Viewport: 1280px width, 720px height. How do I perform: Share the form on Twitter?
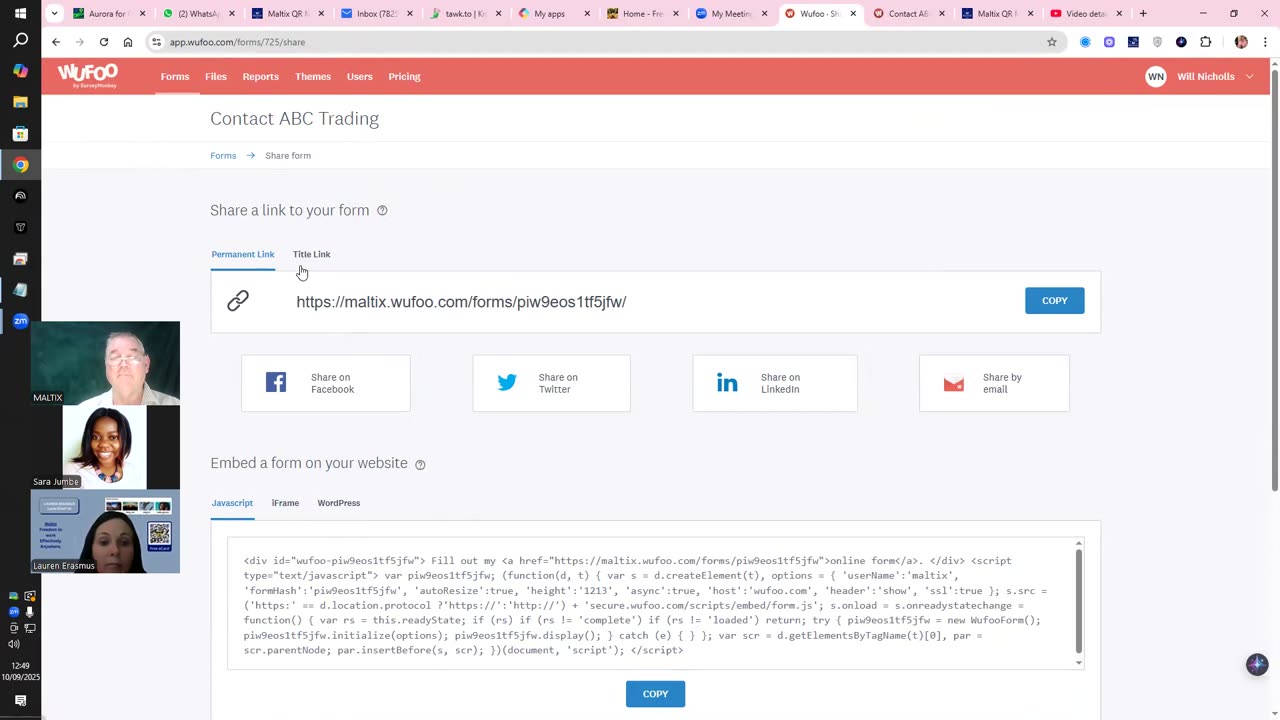551,383
